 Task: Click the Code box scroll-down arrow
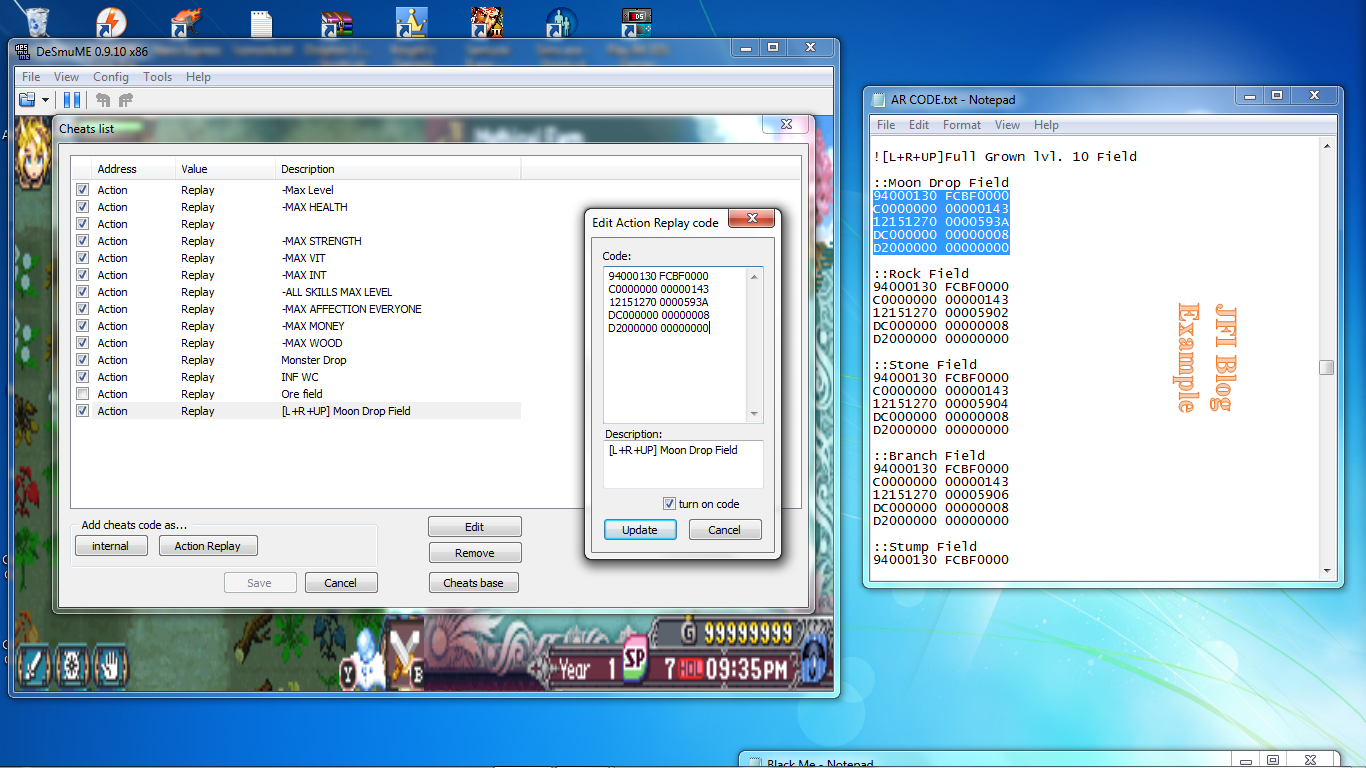point(754,414)
